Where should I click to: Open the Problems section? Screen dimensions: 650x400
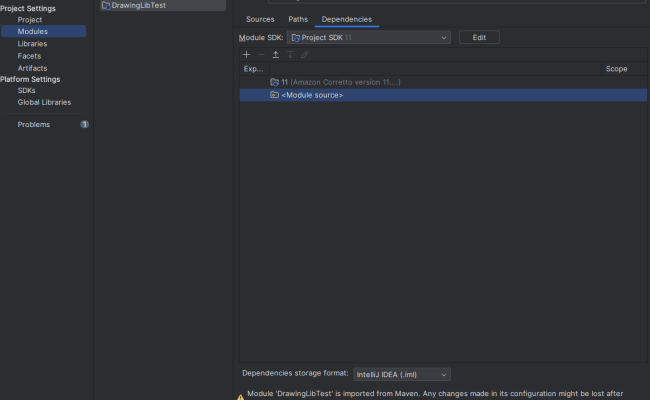(34, 124)
